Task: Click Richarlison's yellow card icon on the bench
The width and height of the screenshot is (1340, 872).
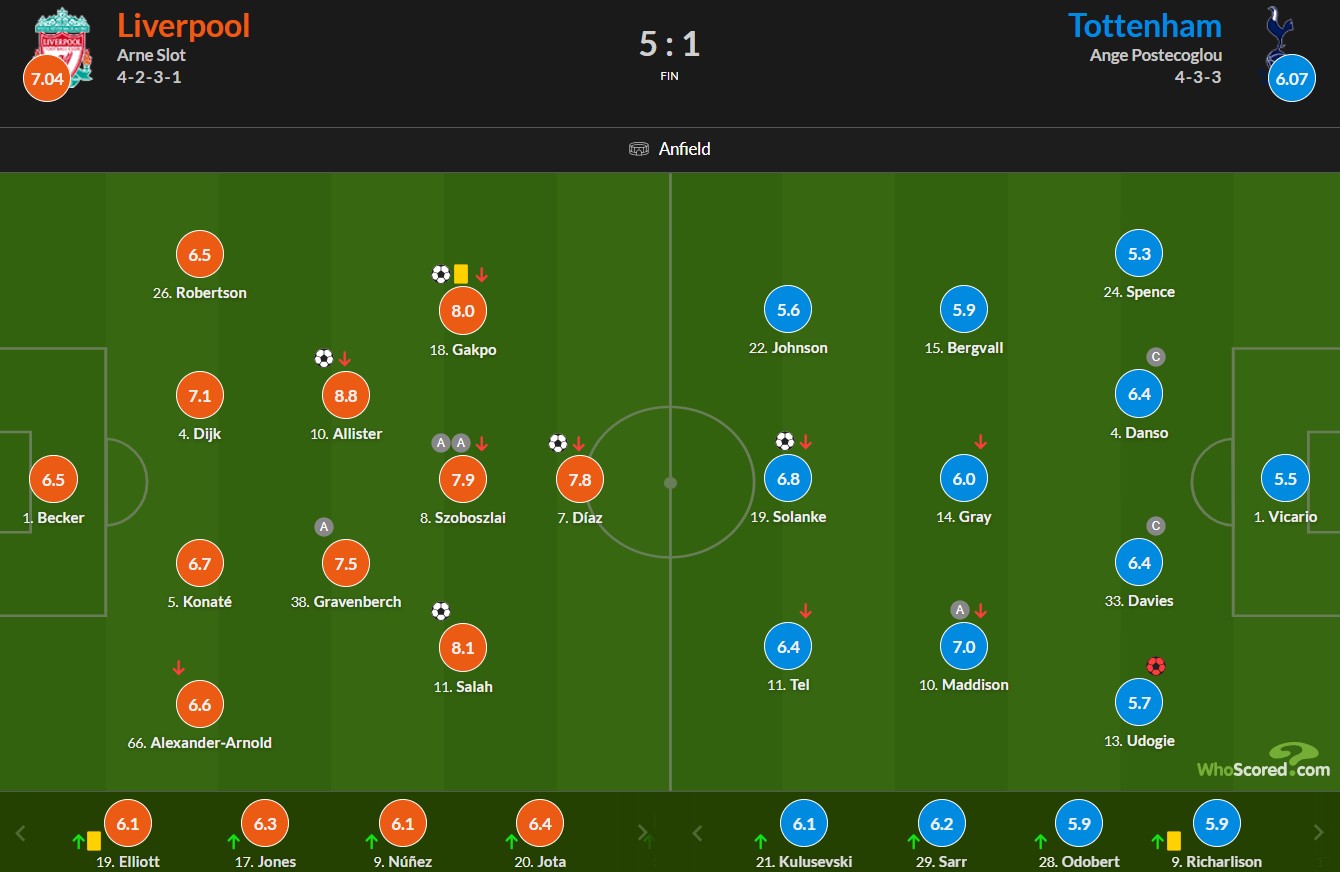Action: 1174,841
